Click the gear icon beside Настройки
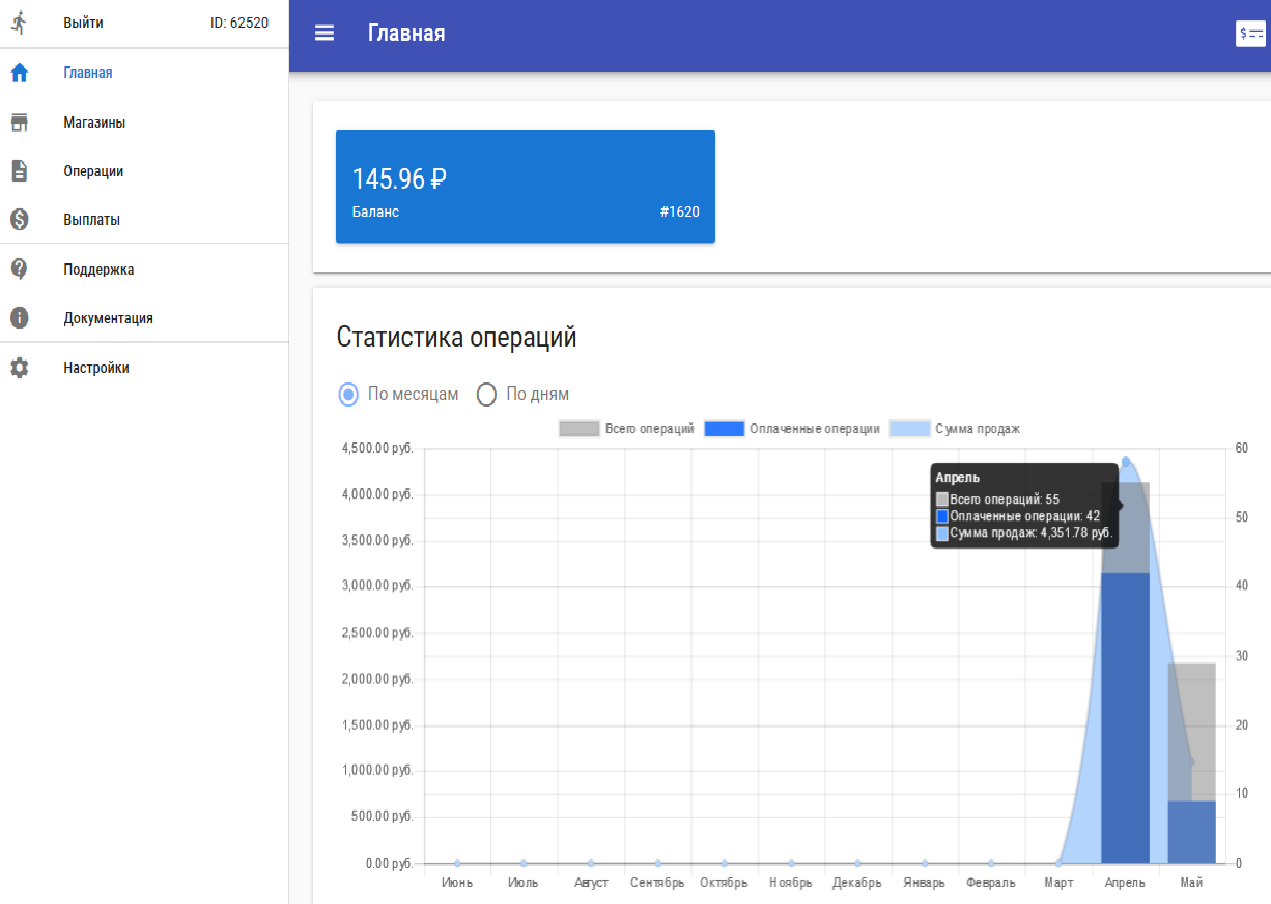Viewport: 1271px width, 904px height. click(x=19, y=367)
